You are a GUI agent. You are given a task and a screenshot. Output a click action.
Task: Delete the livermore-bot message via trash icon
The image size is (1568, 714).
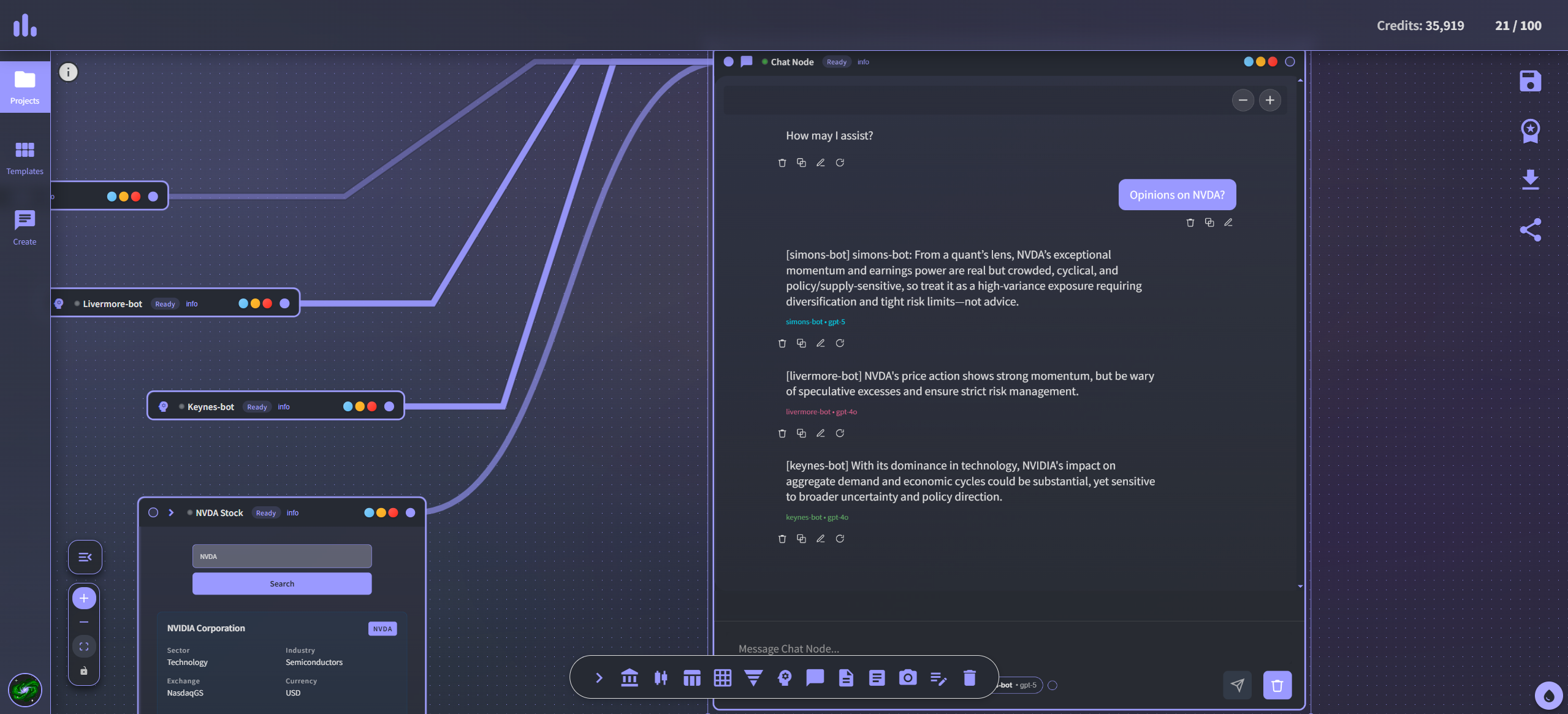coord(782,433)
